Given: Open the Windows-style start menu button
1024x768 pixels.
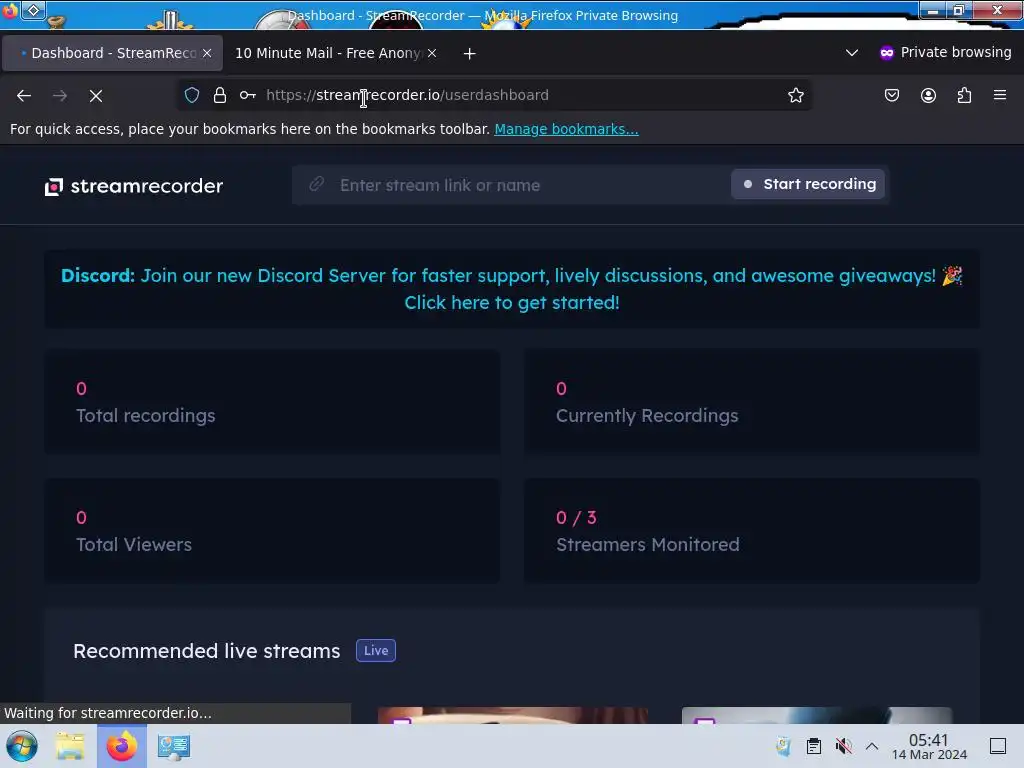Looking at the screenshot, I should coord(22,746).
